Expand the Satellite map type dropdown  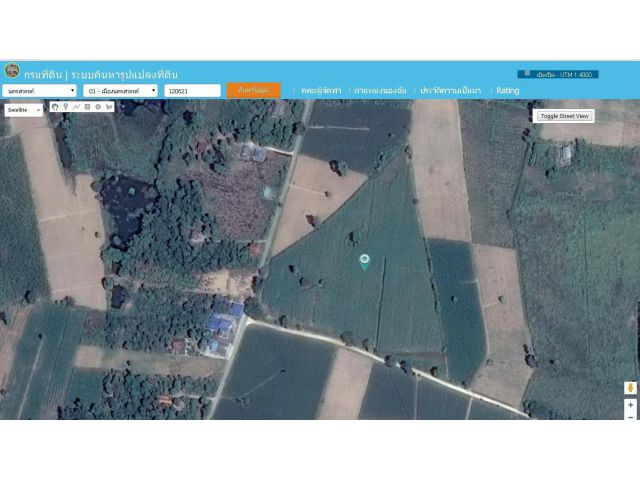point(24,109)
